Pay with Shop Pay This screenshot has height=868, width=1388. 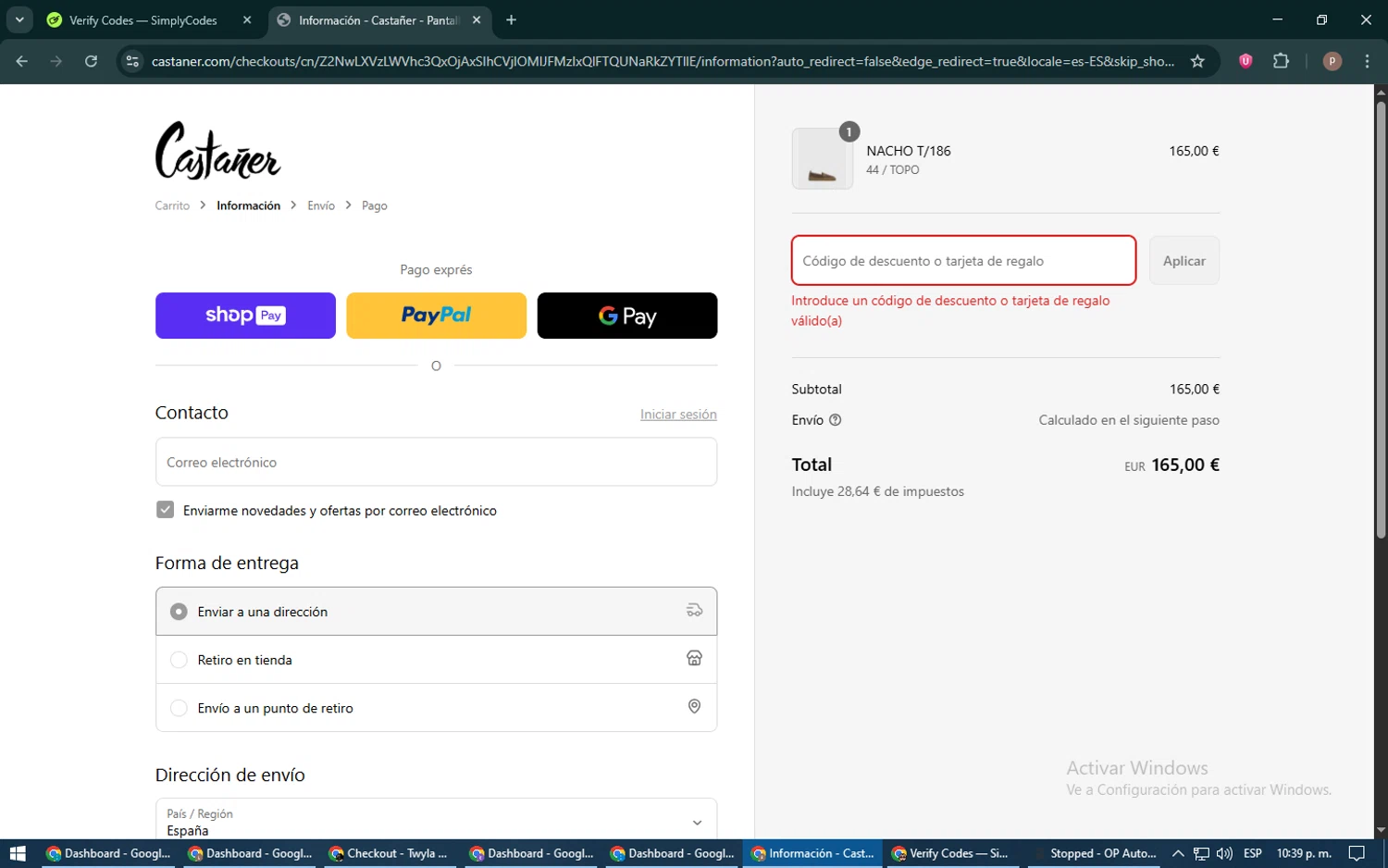point(245,316)
